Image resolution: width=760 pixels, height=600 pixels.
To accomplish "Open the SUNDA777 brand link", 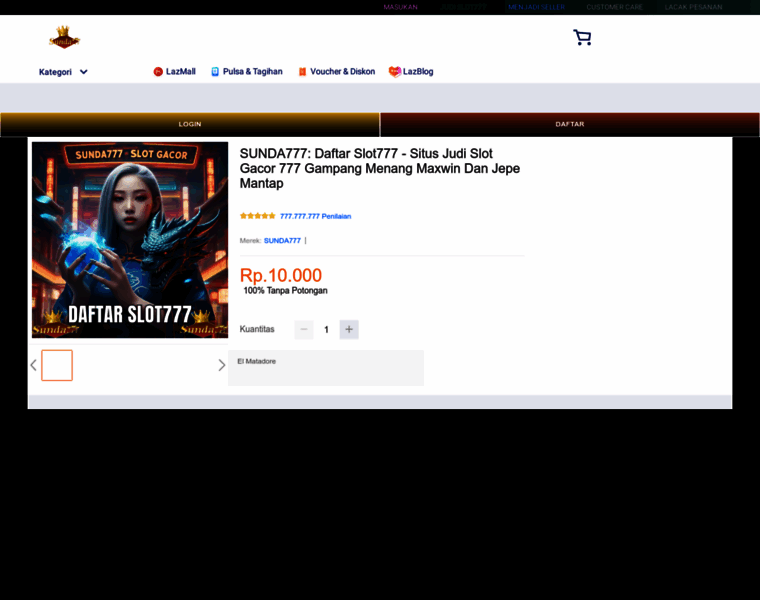I will click(x=282, y=241).
